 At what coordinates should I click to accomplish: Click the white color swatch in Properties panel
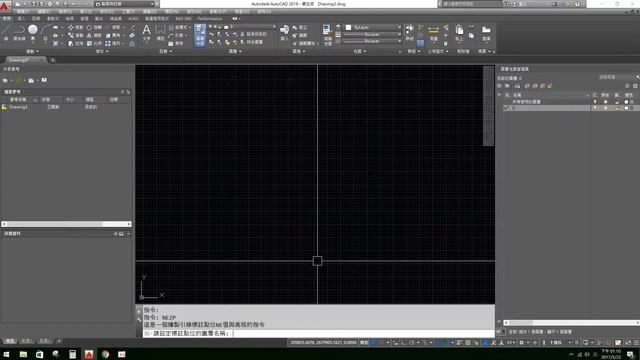tap(349, 27)
